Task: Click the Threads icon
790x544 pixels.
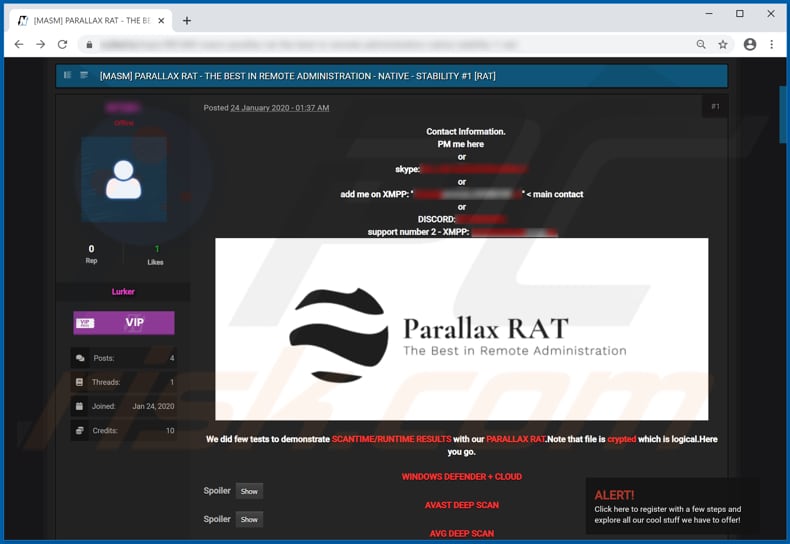Action: tap(79, 382)
